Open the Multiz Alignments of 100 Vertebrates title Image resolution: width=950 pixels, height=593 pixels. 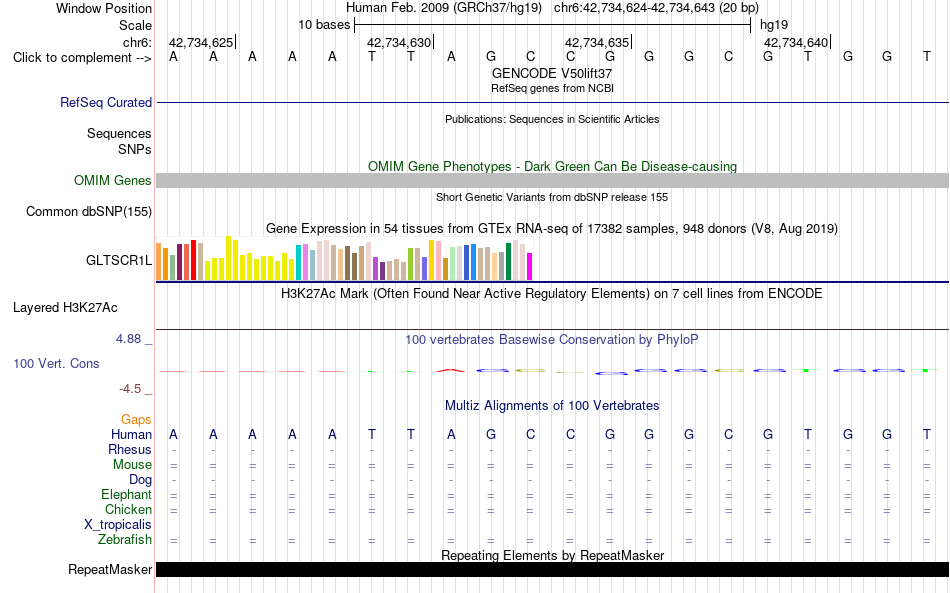tap(552, 406)
